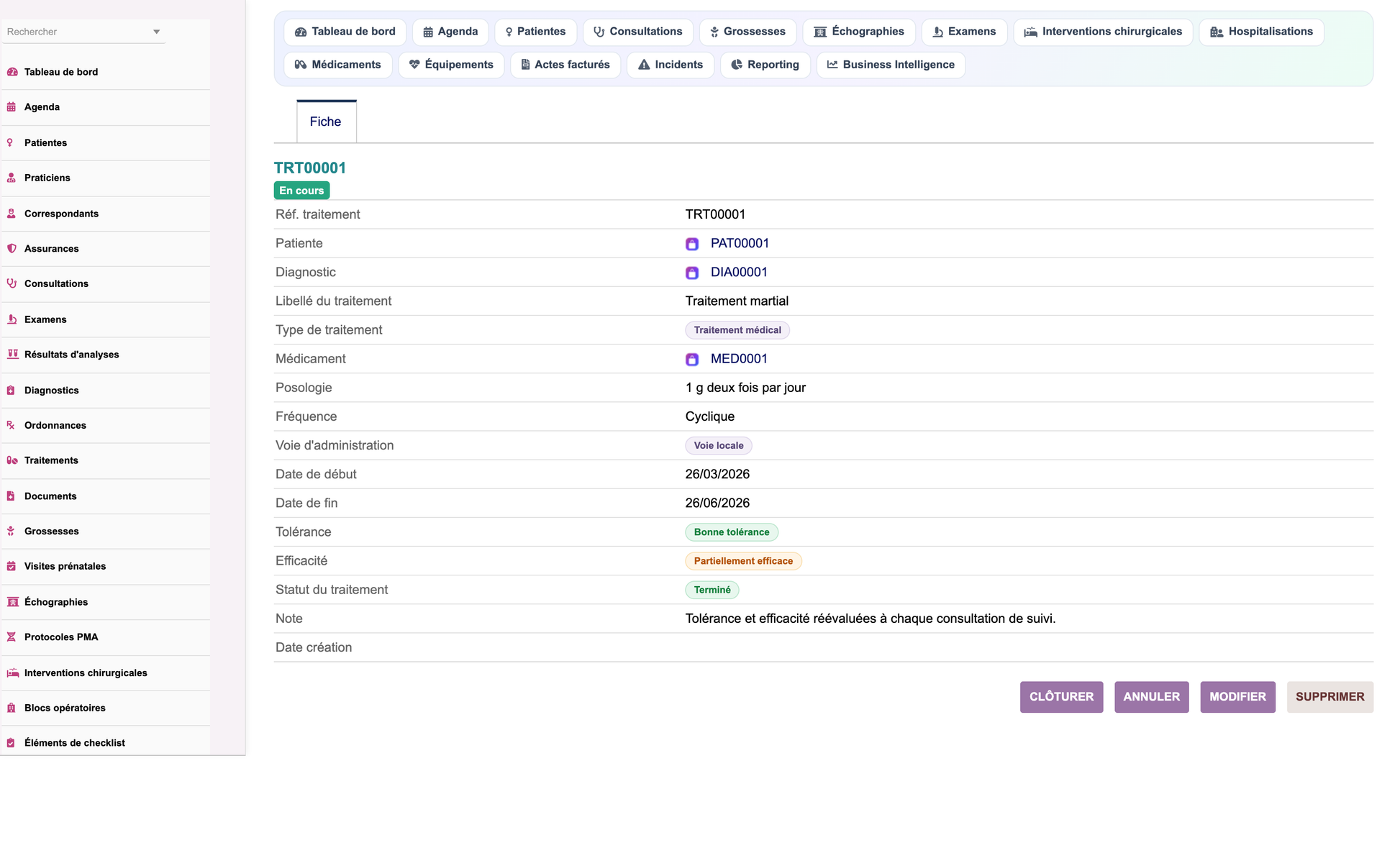
Task: Click the Résultats d'analyses vials icon
Action: 12,354
